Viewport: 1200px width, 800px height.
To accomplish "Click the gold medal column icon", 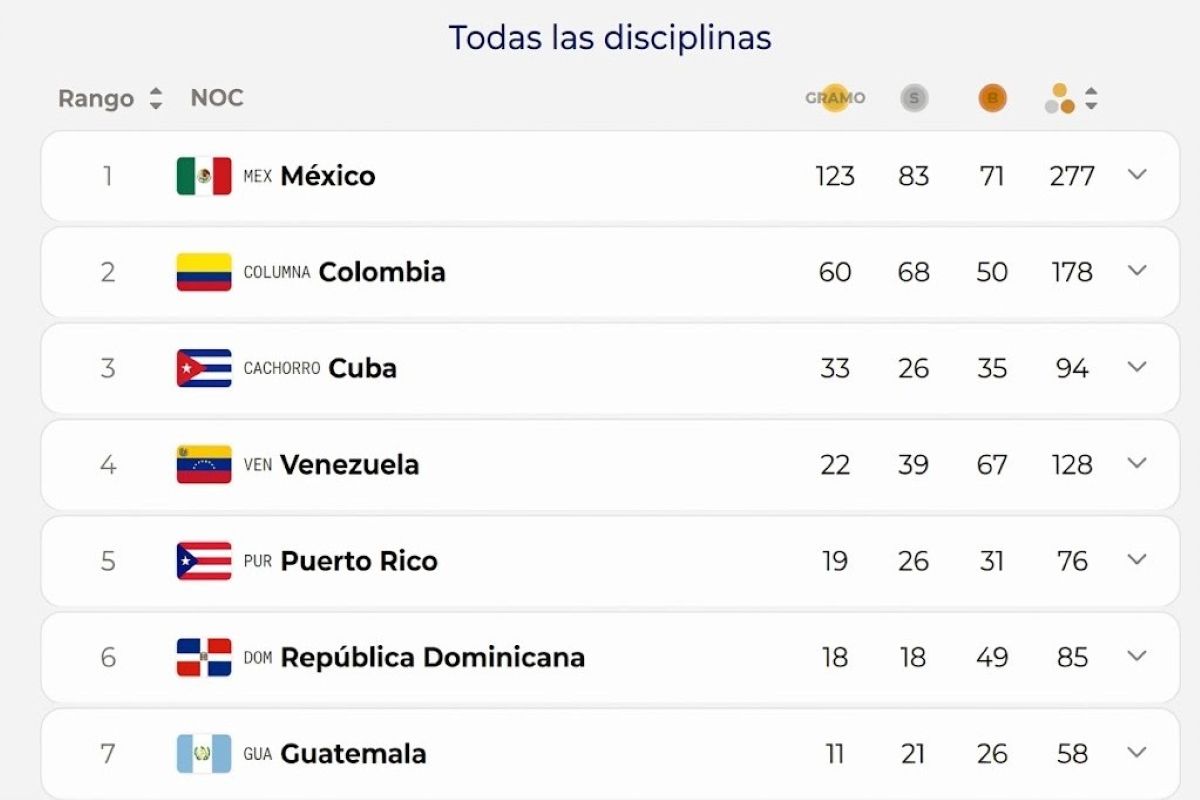I will tap(835, 98).
